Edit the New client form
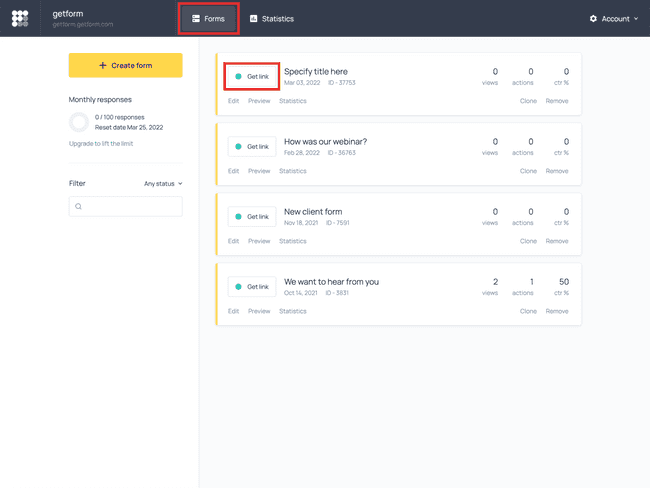 tap(233, 241)
